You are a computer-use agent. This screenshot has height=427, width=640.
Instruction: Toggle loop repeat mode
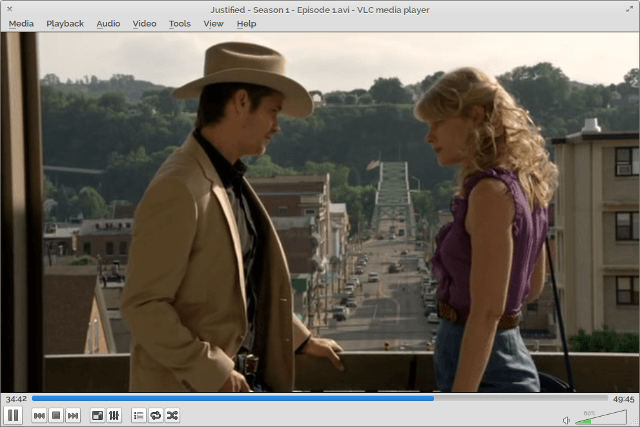[156, 416]
